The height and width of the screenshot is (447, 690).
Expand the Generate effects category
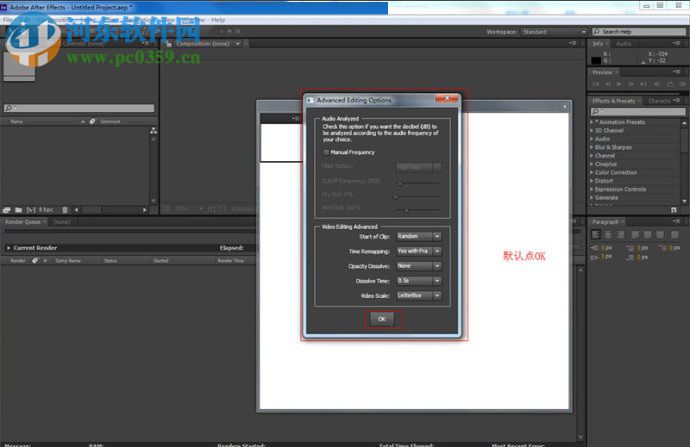[592, 198]
